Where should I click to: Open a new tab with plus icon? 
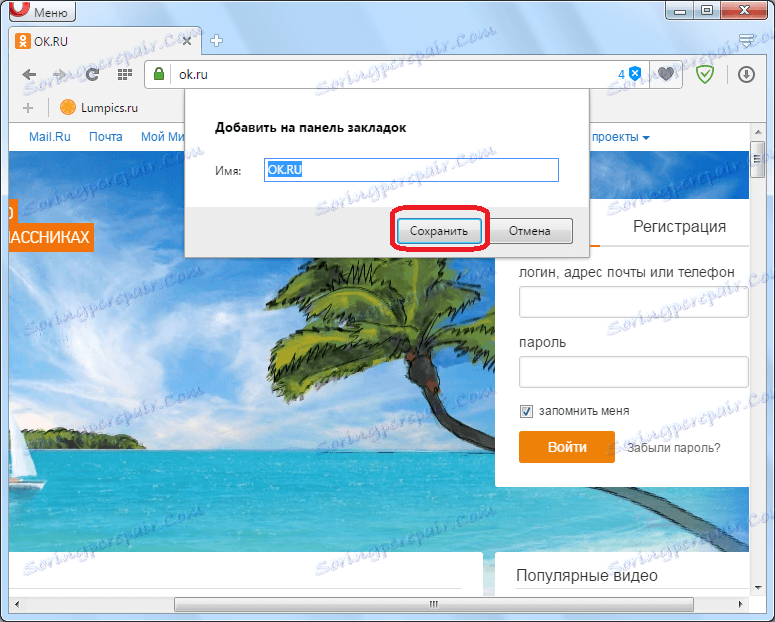pos(216,41)
